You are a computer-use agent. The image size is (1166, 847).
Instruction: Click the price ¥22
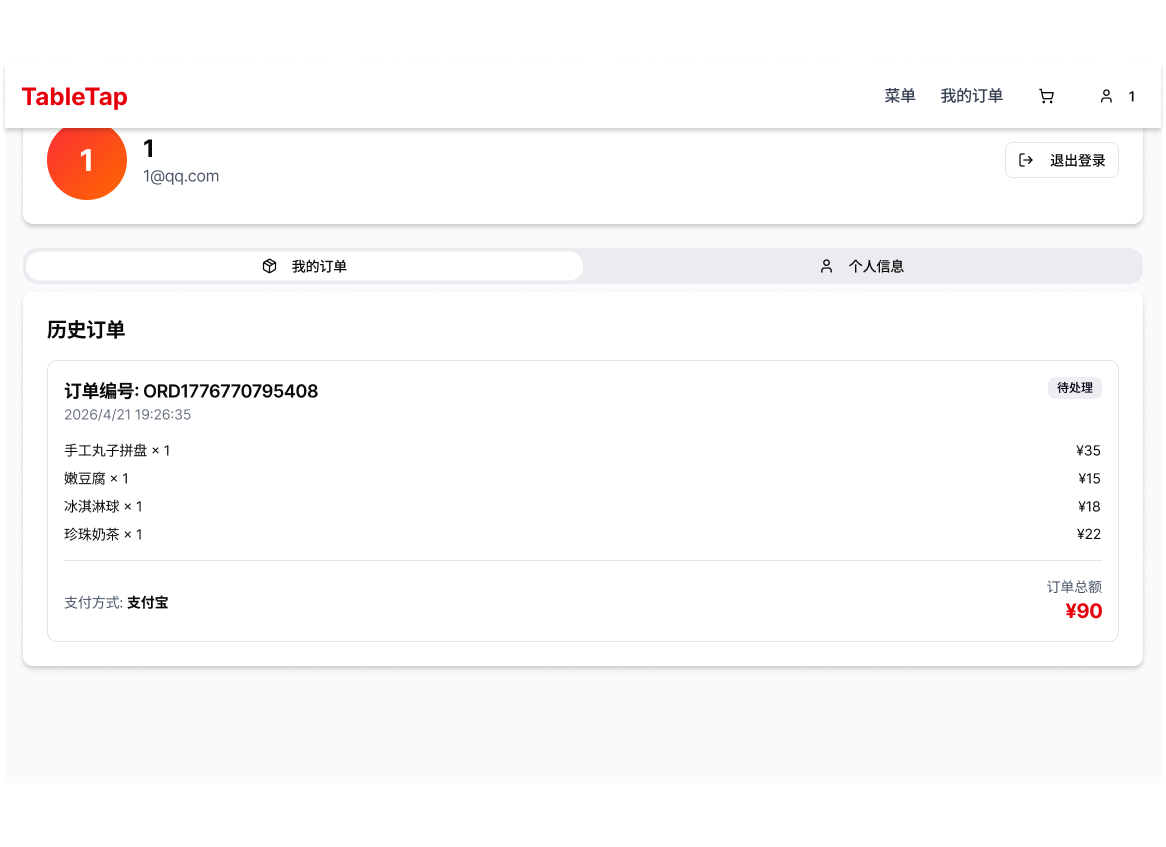click(x=1089, y=534)
